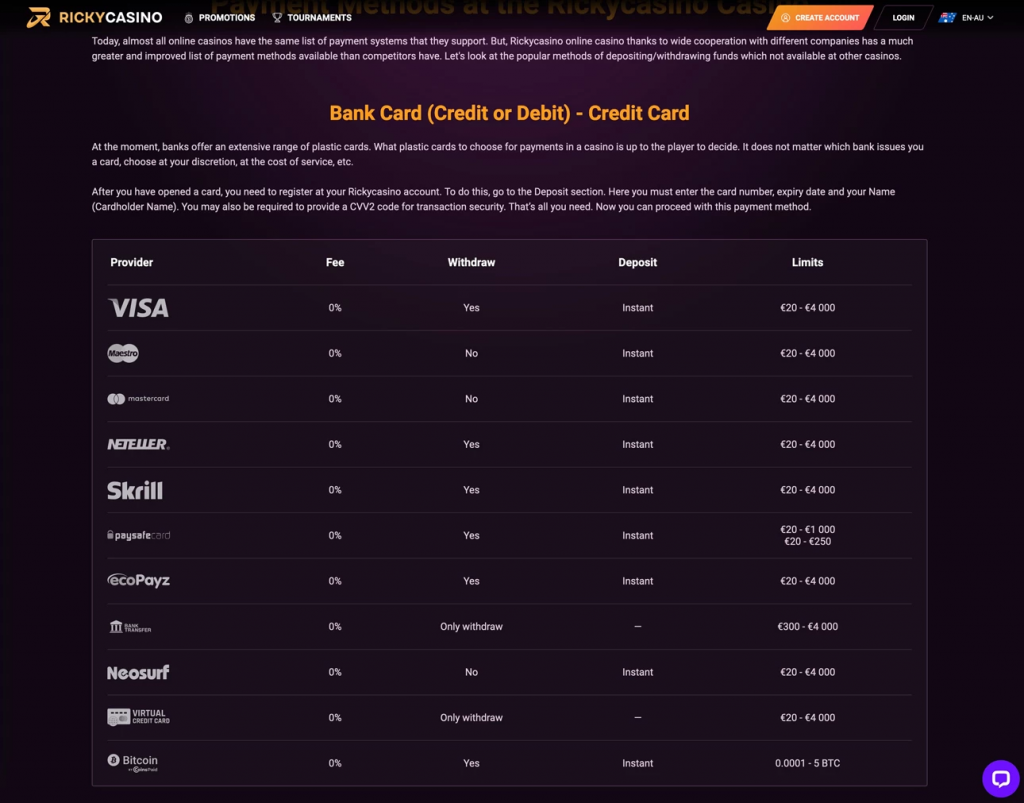Click the Create Account button
The width and height of the screenshot is (1024, 803).
coord(820,18)
